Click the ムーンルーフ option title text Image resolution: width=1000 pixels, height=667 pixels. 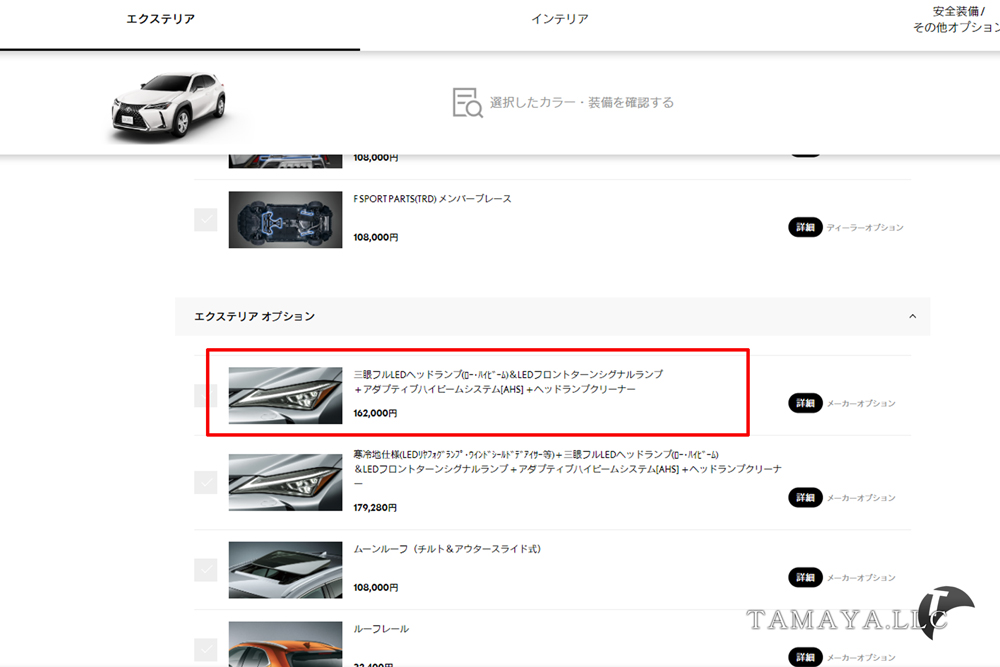(x=447, y=549)
